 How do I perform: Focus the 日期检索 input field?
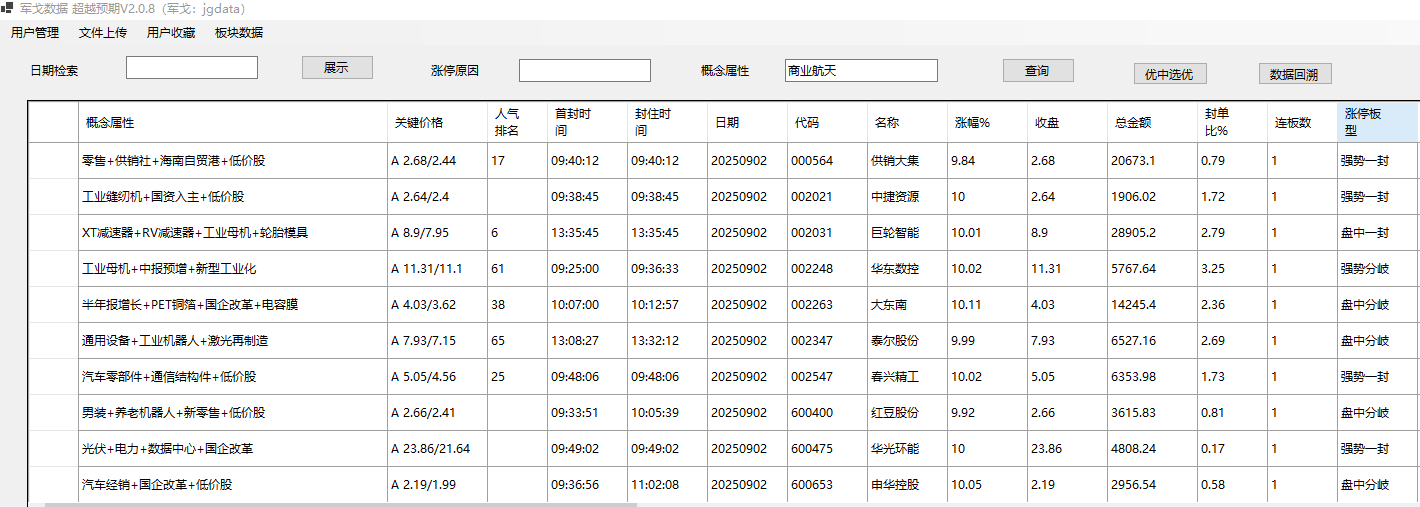tap(192, 68)
